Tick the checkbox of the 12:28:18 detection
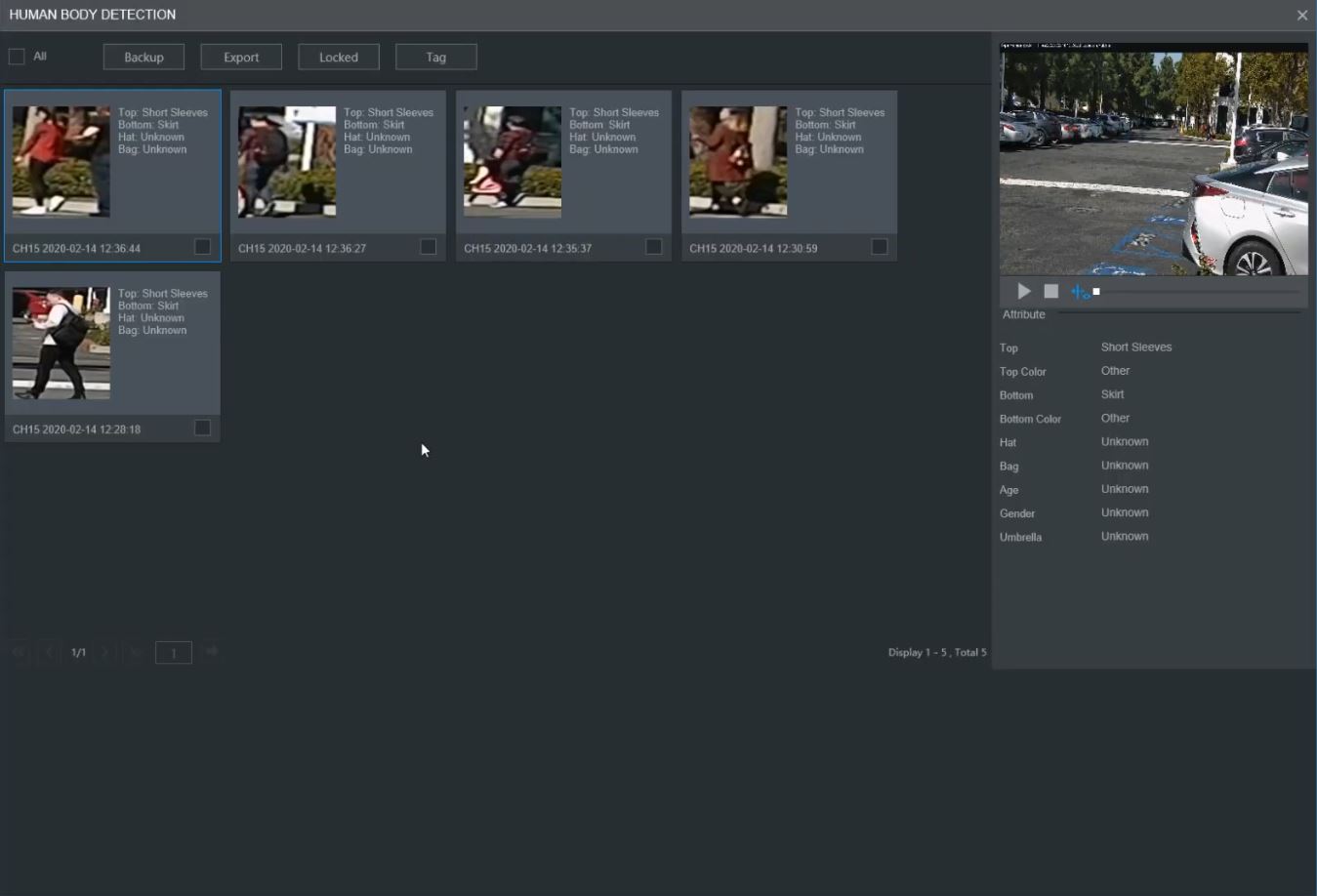The height and width of the screenshot is (896, 1317). click(x=202, y=428)
